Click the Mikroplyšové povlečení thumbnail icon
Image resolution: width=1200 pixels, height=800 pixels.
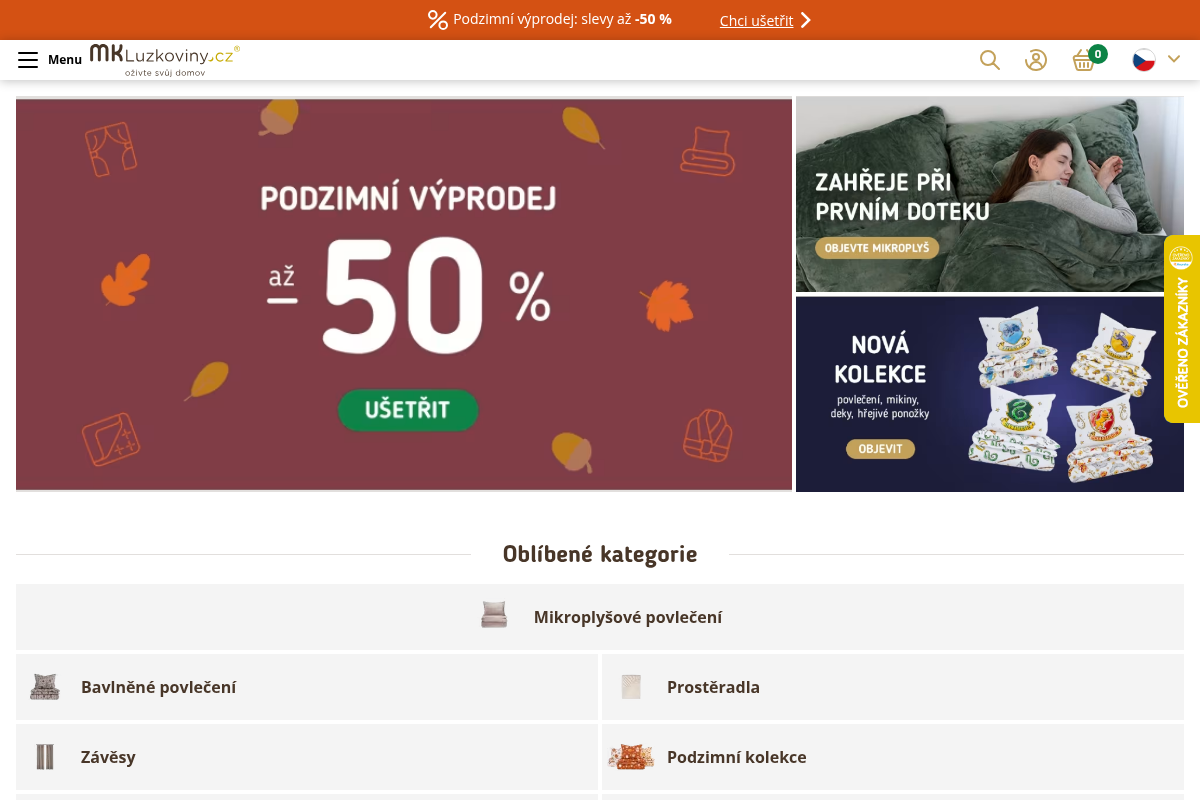(x=494, y=615)
